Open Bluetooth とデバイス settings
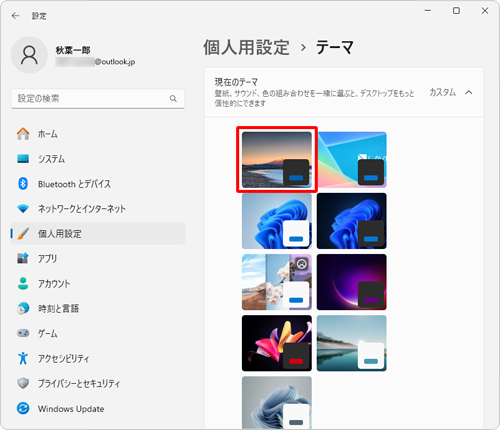The width and height of the screenshot is (500, 430). pyautogui.click(x=98, y=184)
